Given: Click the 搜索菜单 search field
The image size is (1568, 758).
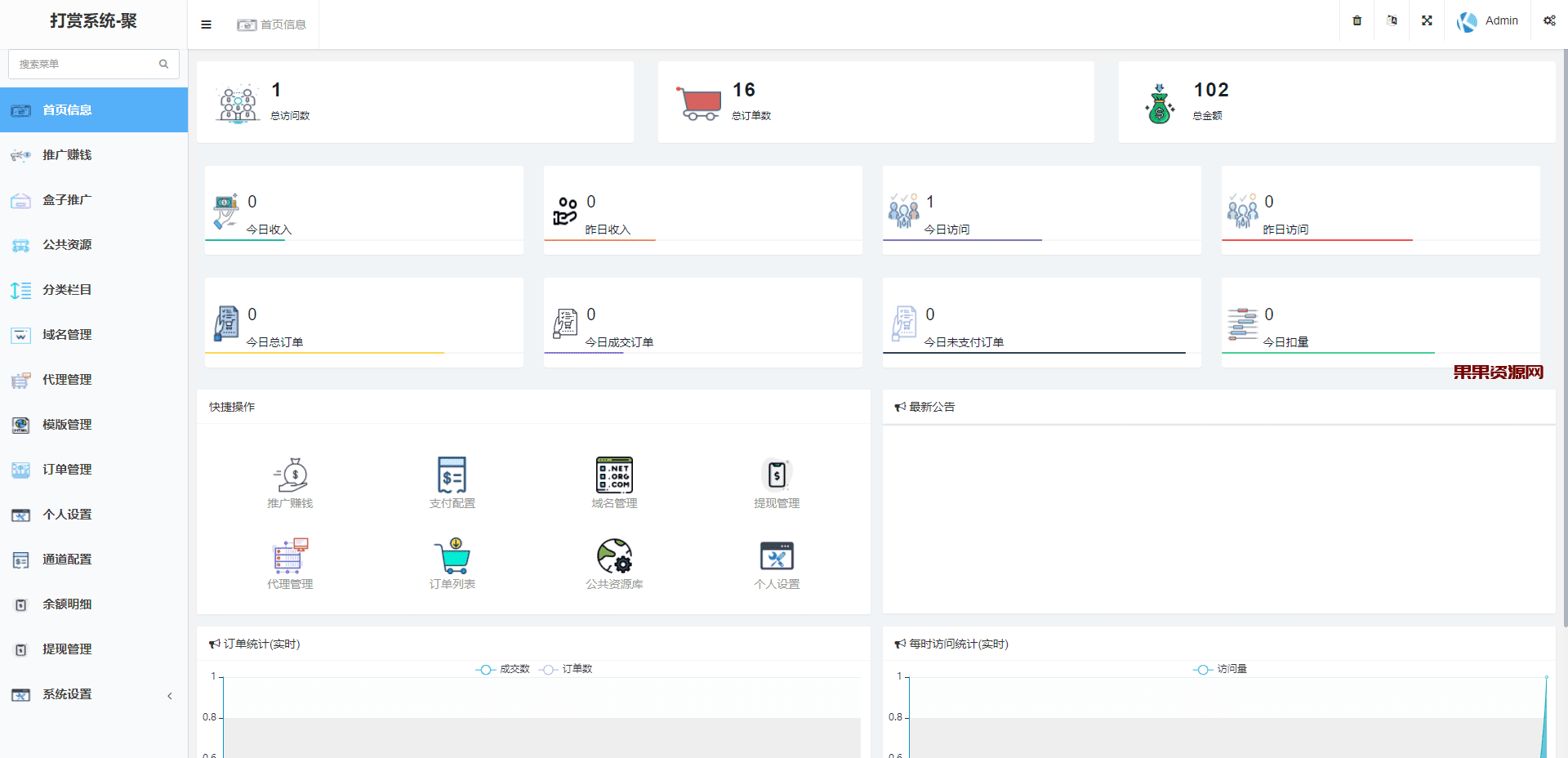Looking at the screenshot, I should point(86,64).
